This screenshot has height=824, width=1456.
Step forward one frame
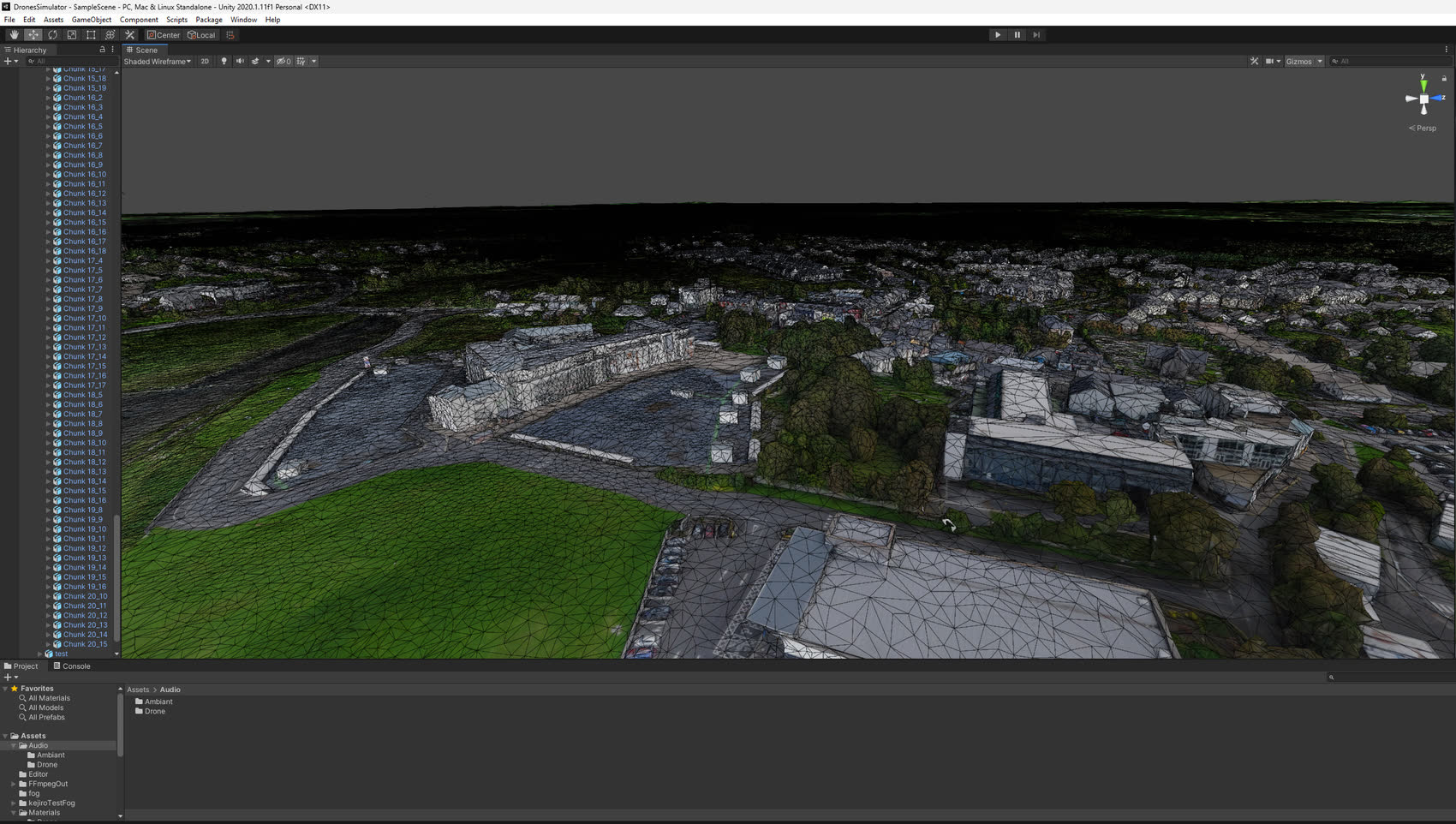coord(1036,35)
